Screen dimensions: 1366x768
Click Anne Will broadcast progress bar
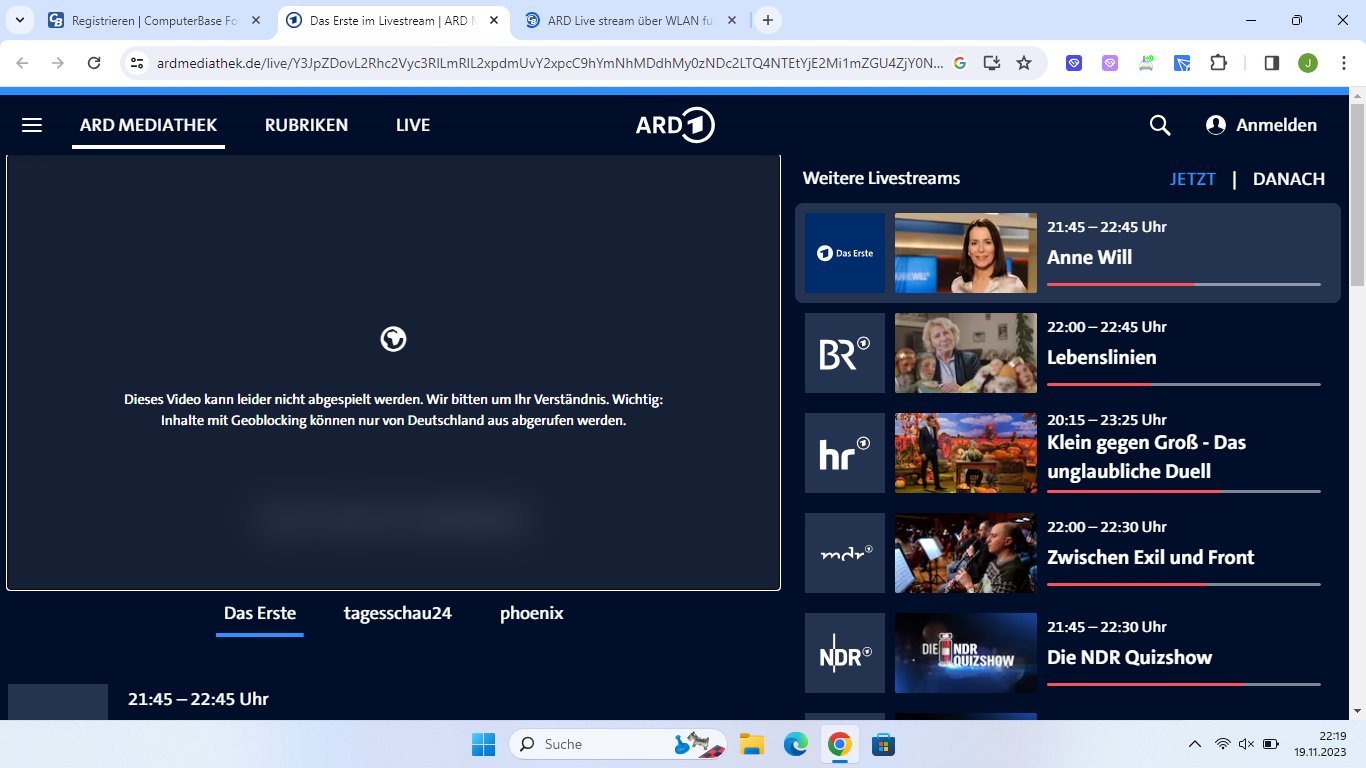pyautogui.click(x=1184, y=284)
